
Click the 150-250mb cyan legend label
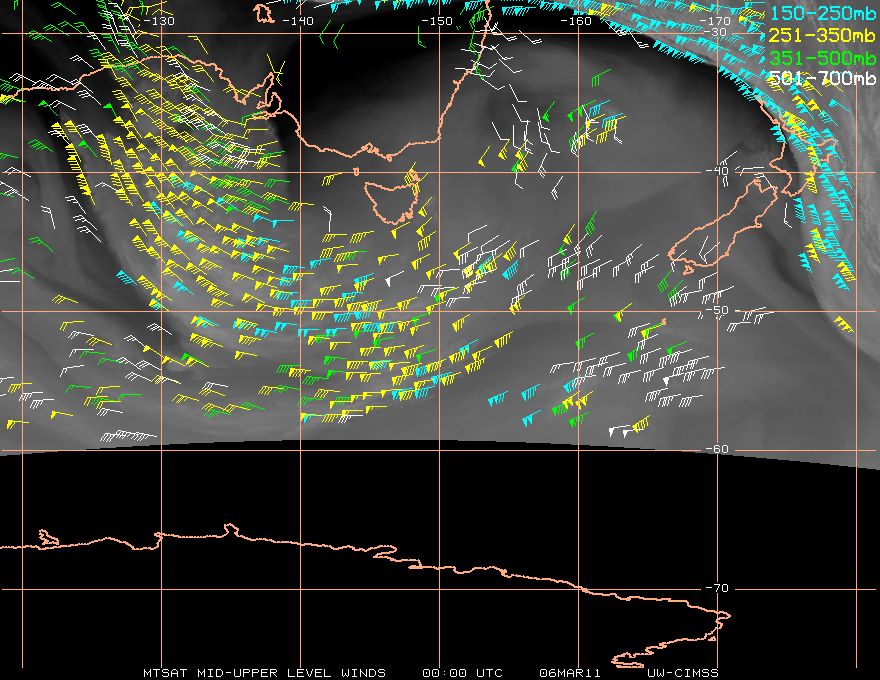[x=822, y=13]
